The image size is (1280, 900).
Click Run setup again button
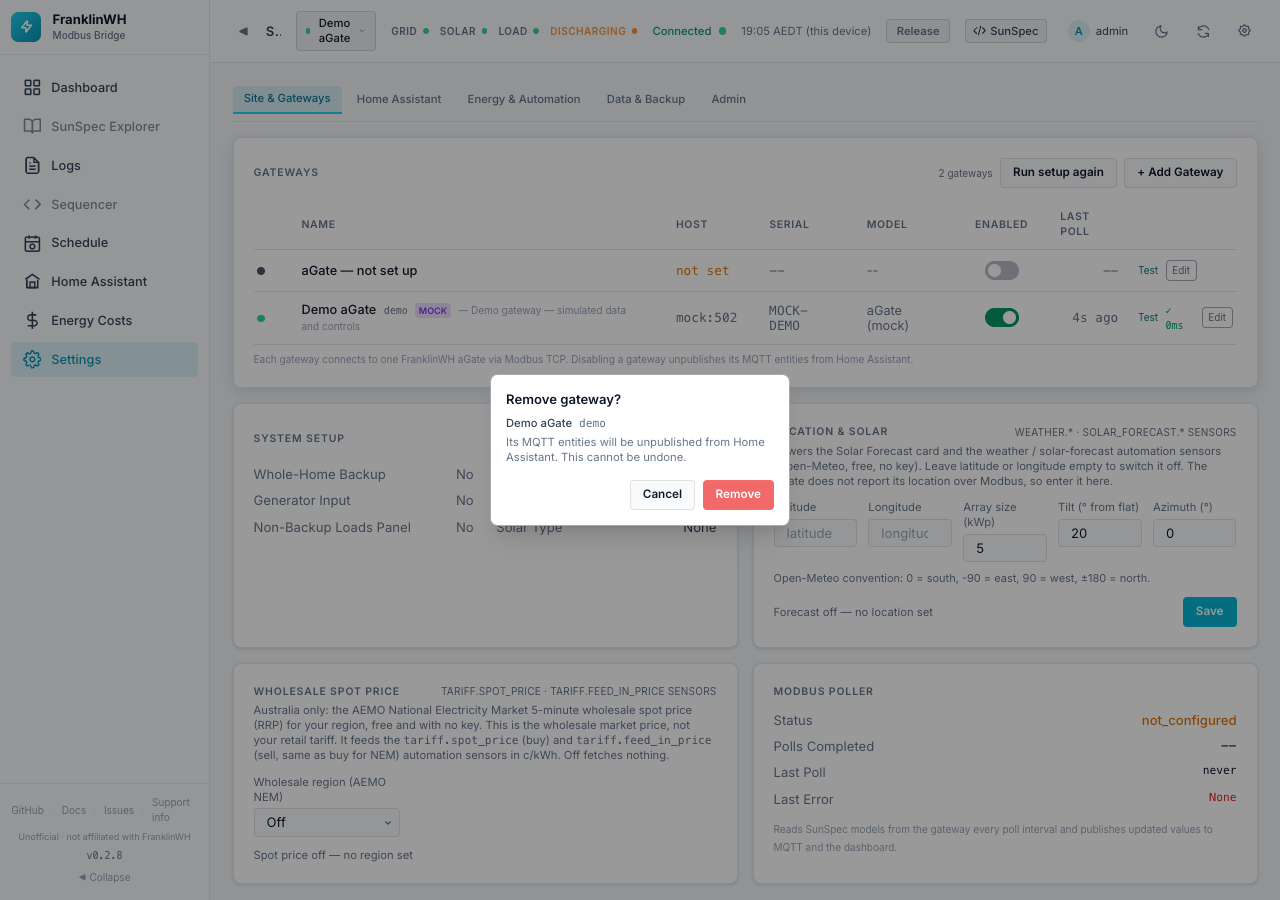tap(1058, 172)
